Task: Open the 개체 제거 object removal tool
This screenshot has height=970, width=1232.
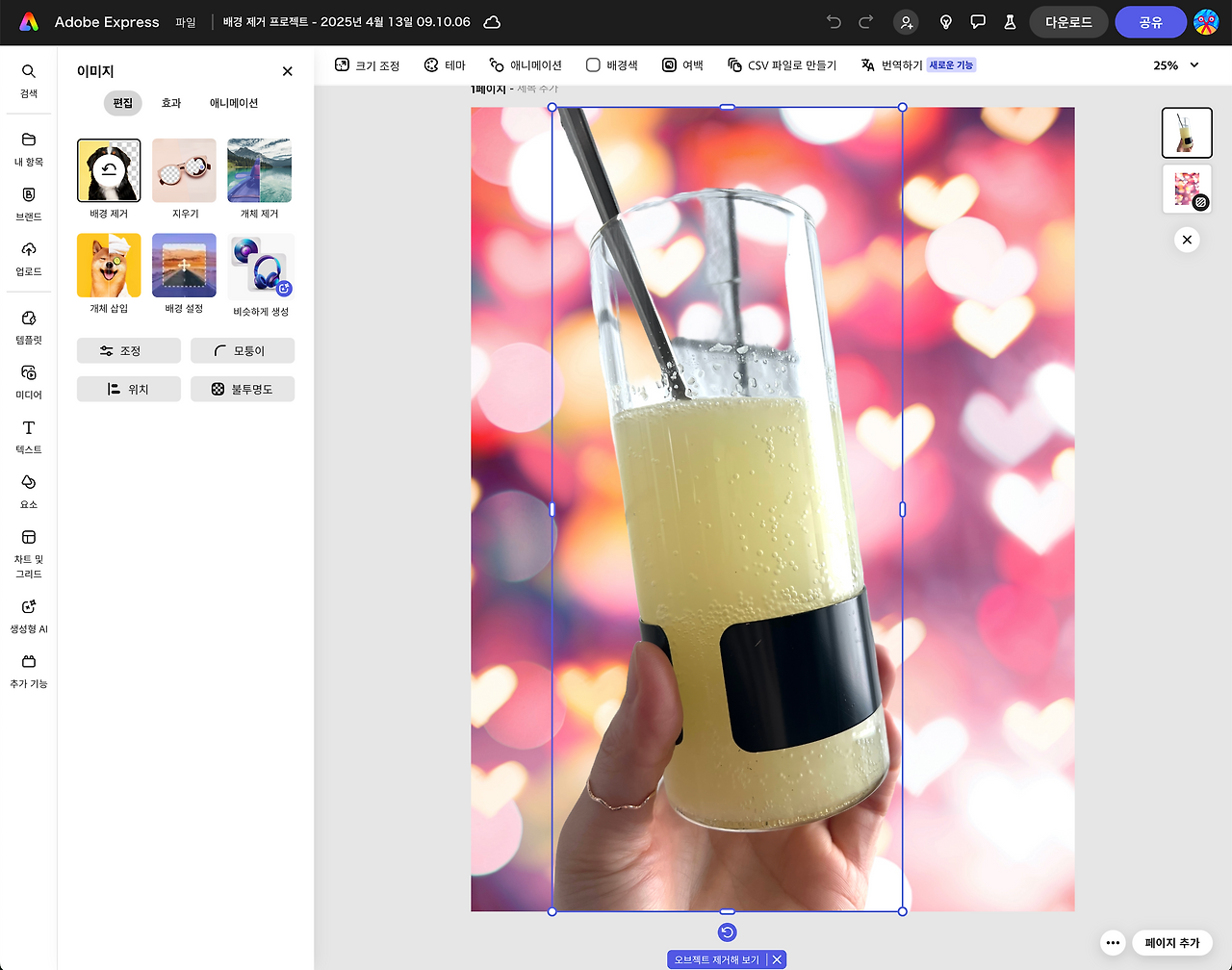Action: (x=259, y=170)
